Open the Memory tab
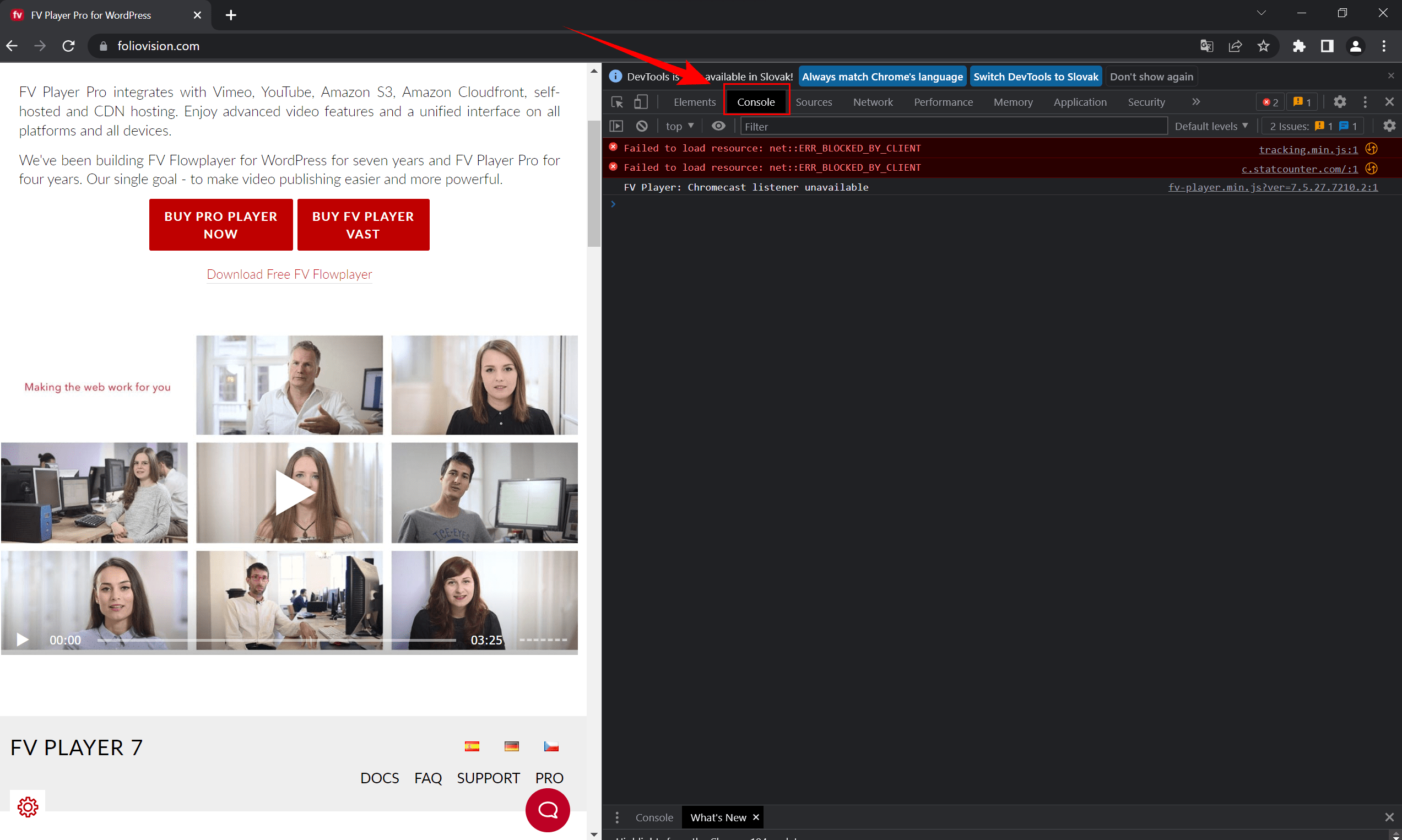This screenshot has height=840, width=1402. coord(1013,102)
